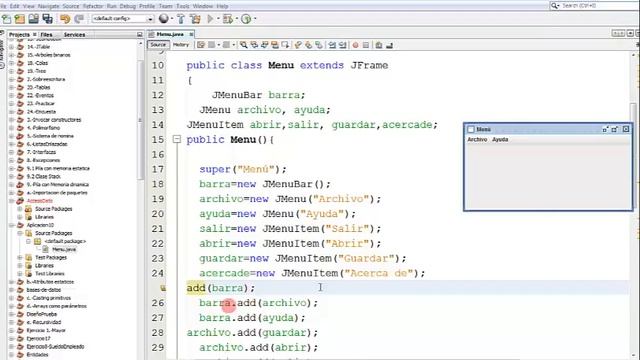
Task: Click the Undo toolbar icon
Action: (x=65, y=19)
